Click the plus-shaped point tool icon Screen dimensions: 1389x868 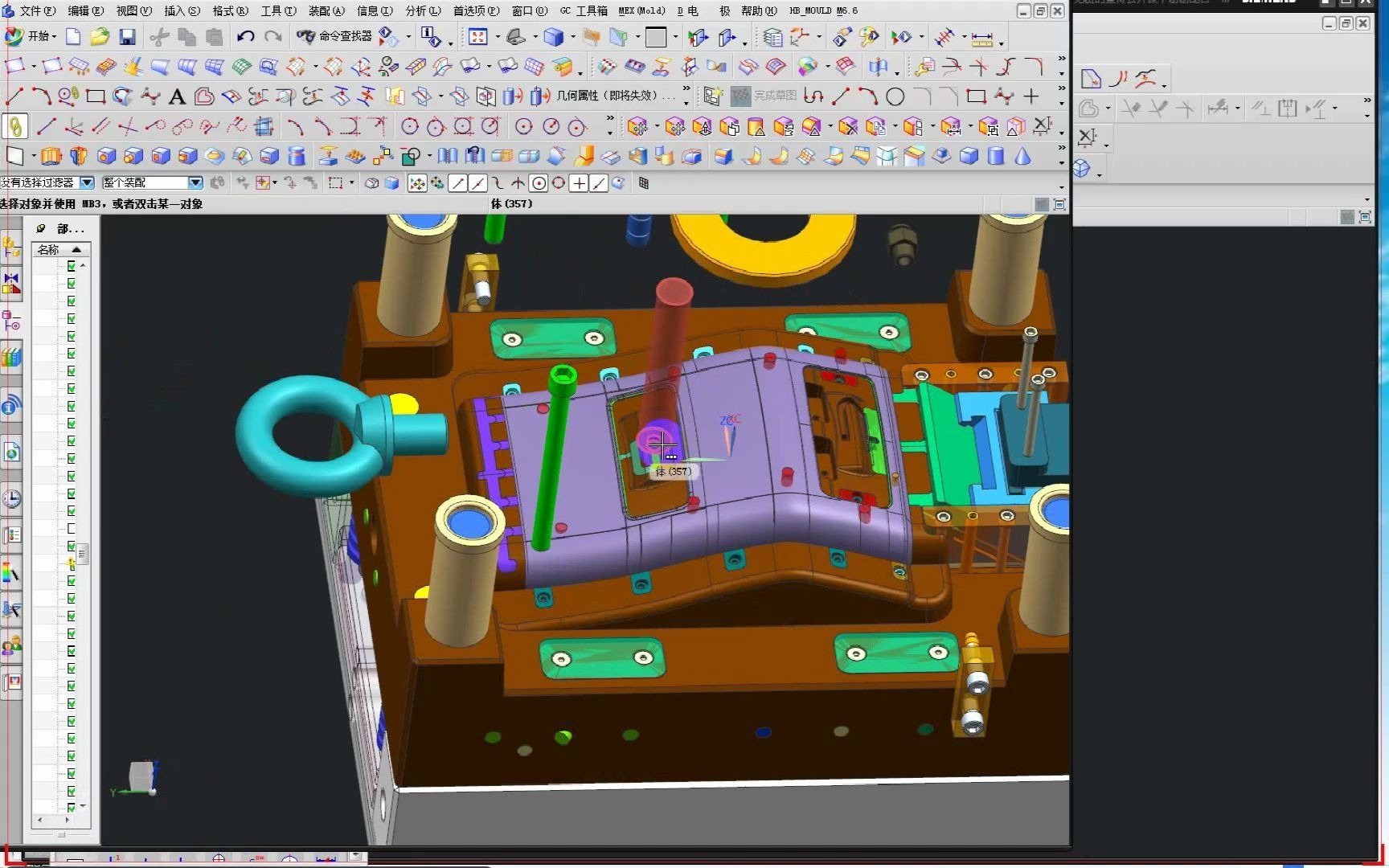tap(1031, 97)
